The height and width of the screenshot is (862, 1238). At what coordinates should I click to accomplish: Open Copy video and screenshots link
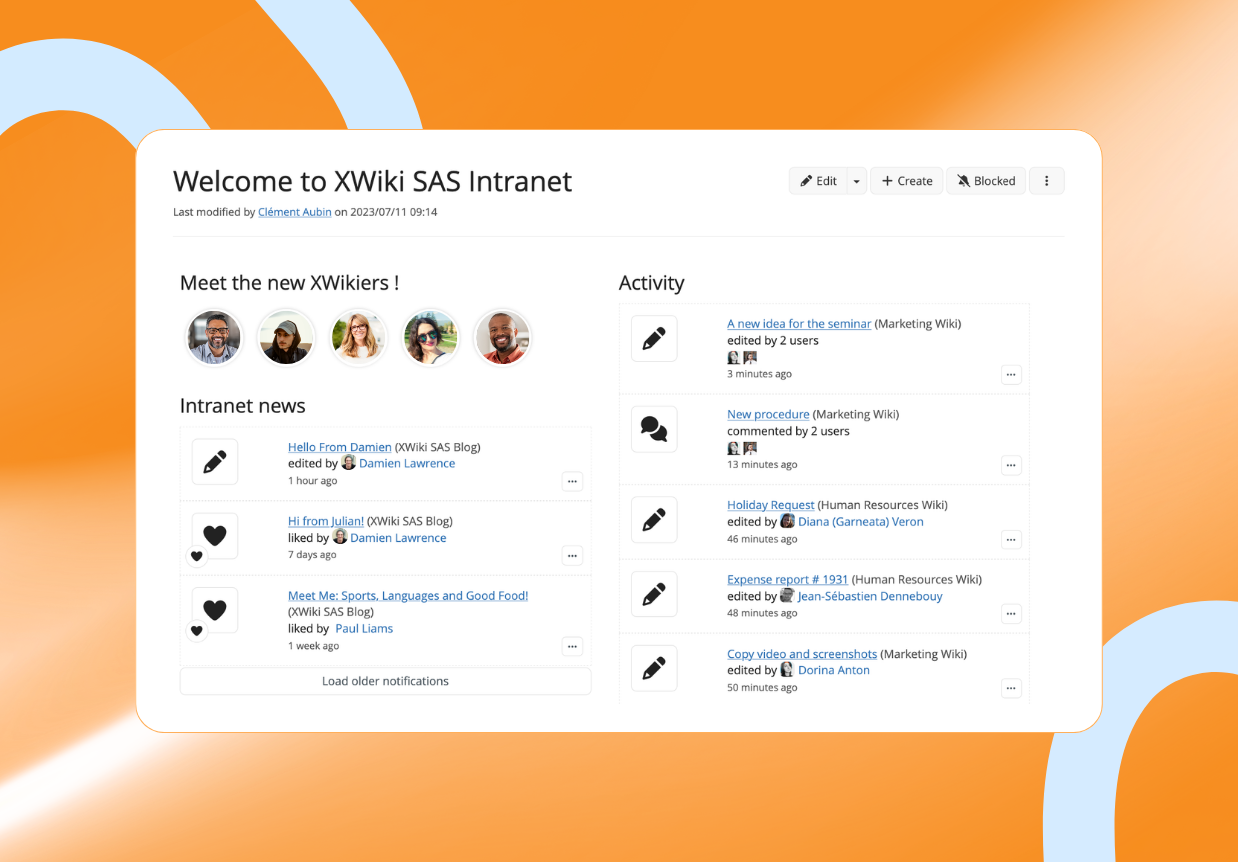[802, 654]
